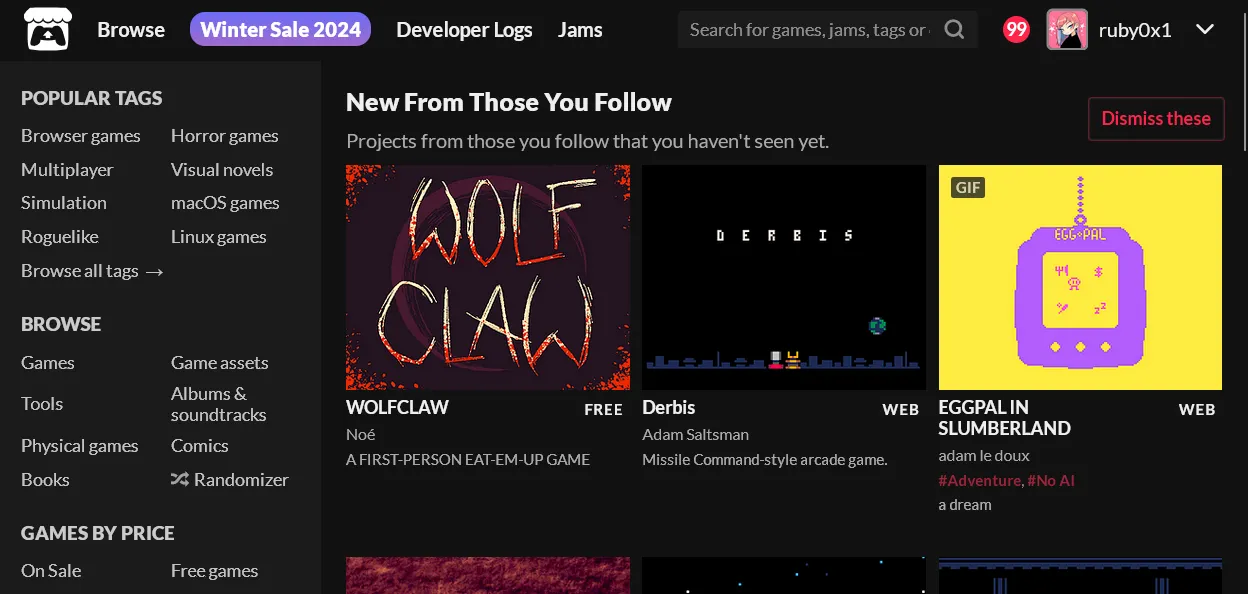Image resolution: width=1248 pixels, height=594 pixels.
Task: Click the ruby0x1 profile avatar
Action: click(x=1067, y=30)
